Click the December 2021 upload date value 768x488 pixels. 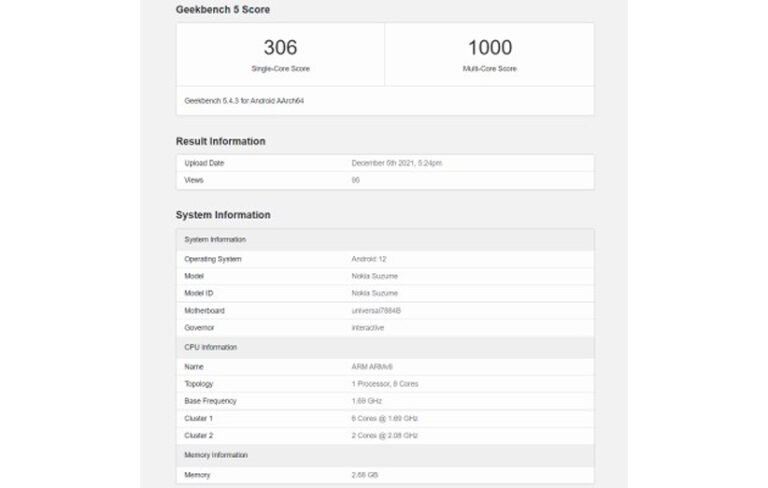coord(396,163)
